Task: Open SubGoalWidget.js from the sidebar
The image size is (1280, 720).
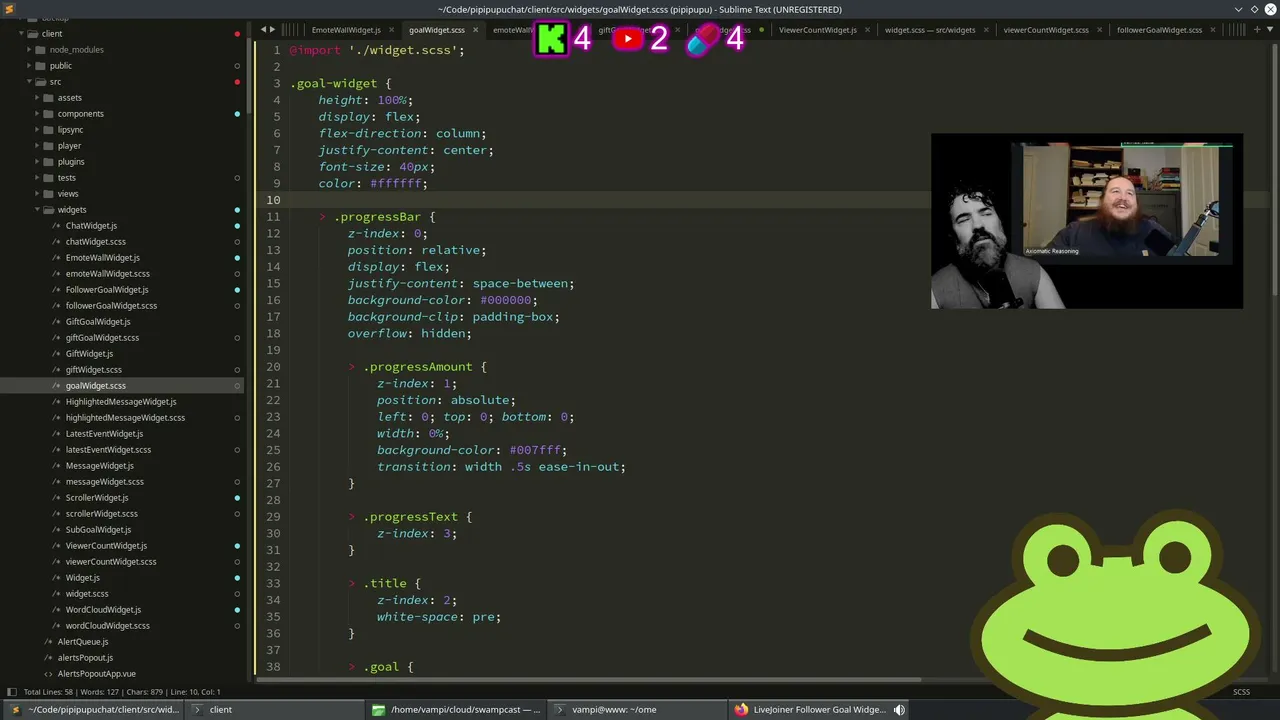Action: click(x=98, y=530)
